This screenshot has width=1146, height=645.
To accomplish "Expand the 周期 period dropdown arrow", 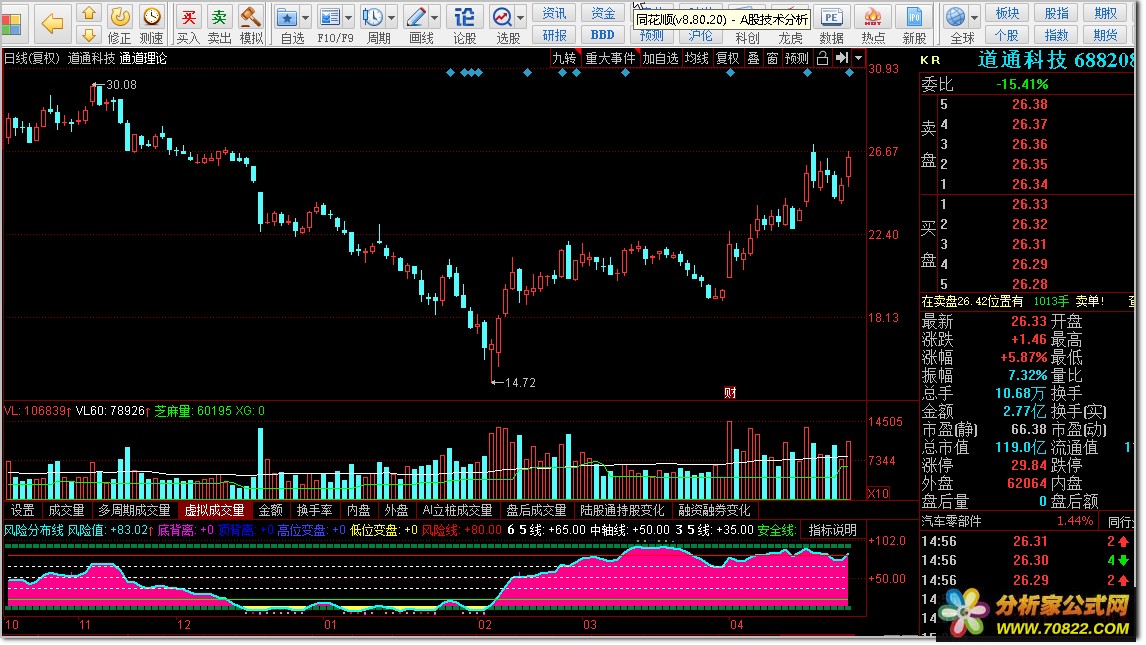I will coord(392,17).
